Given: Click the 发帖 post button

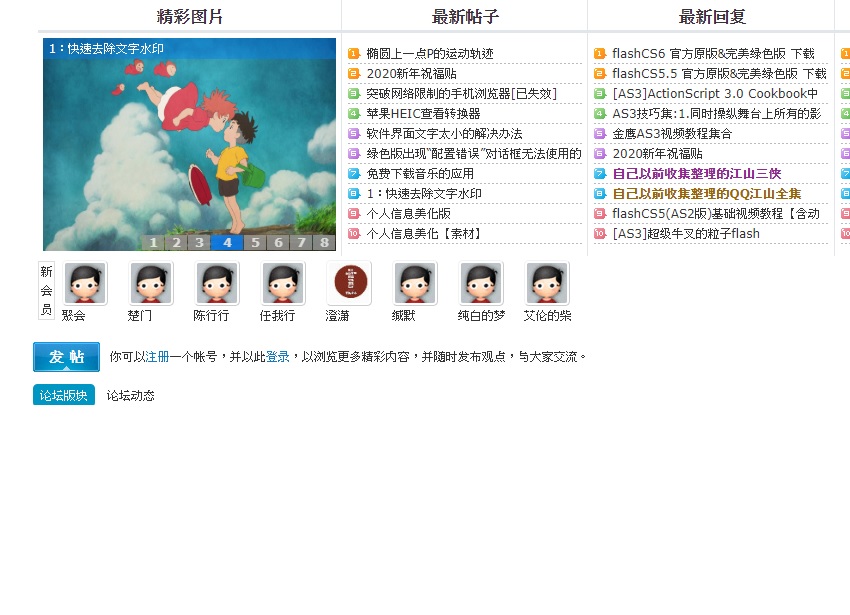Looking at the screenshot, I should click(66, 357).
